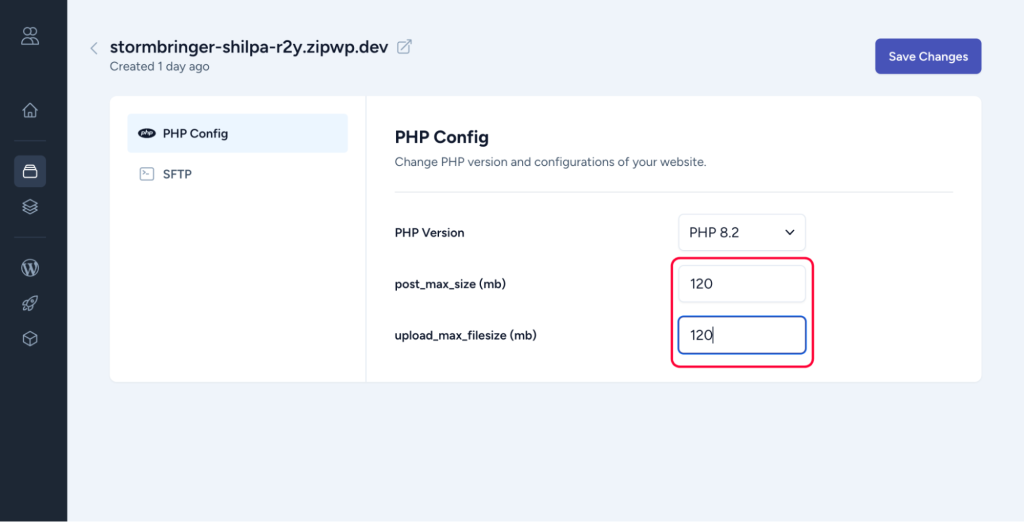Click the users icon atop the sidebar

(x=30, y=37)
